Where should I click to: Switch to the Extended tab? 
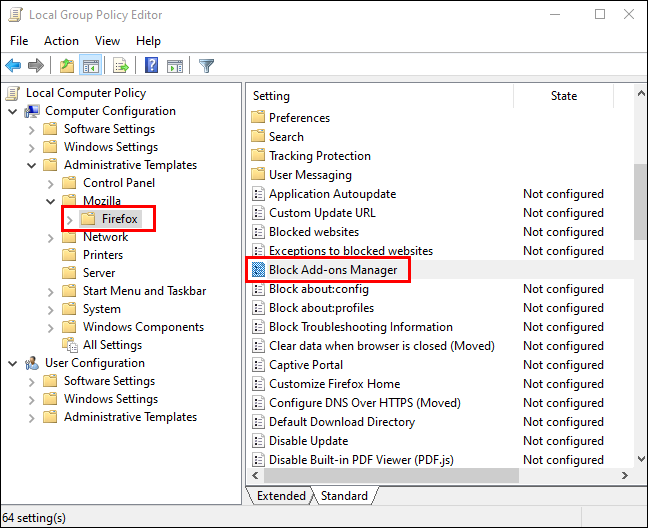pyautogui.click(x=281, y=495)
